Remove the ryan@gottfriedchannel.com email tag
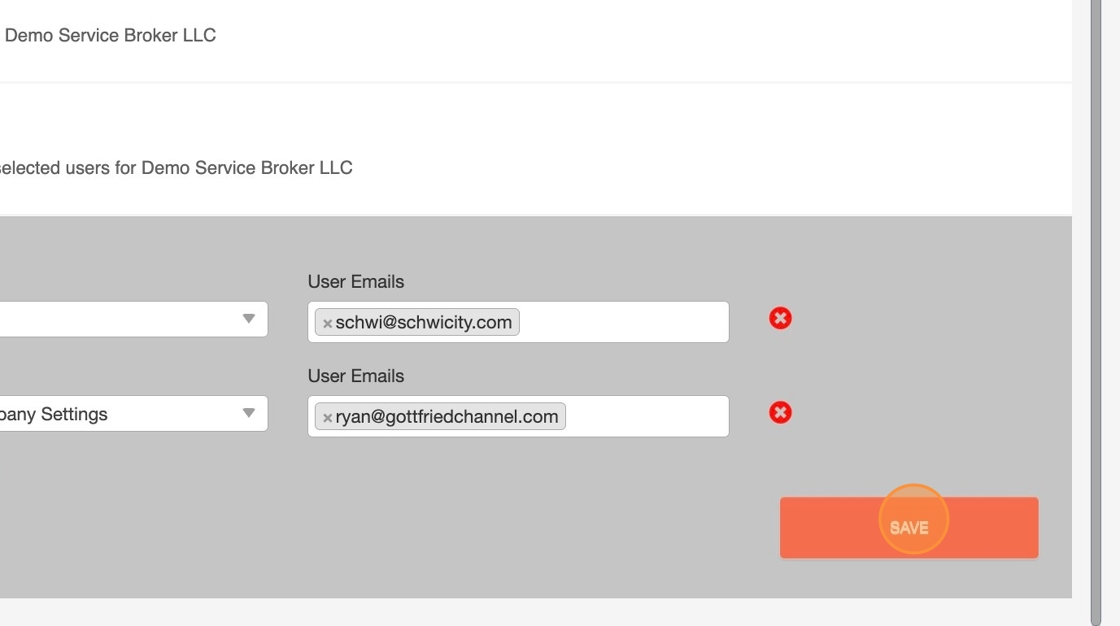The height and width of the screenshot is (626, 1120). coord(327,418)
